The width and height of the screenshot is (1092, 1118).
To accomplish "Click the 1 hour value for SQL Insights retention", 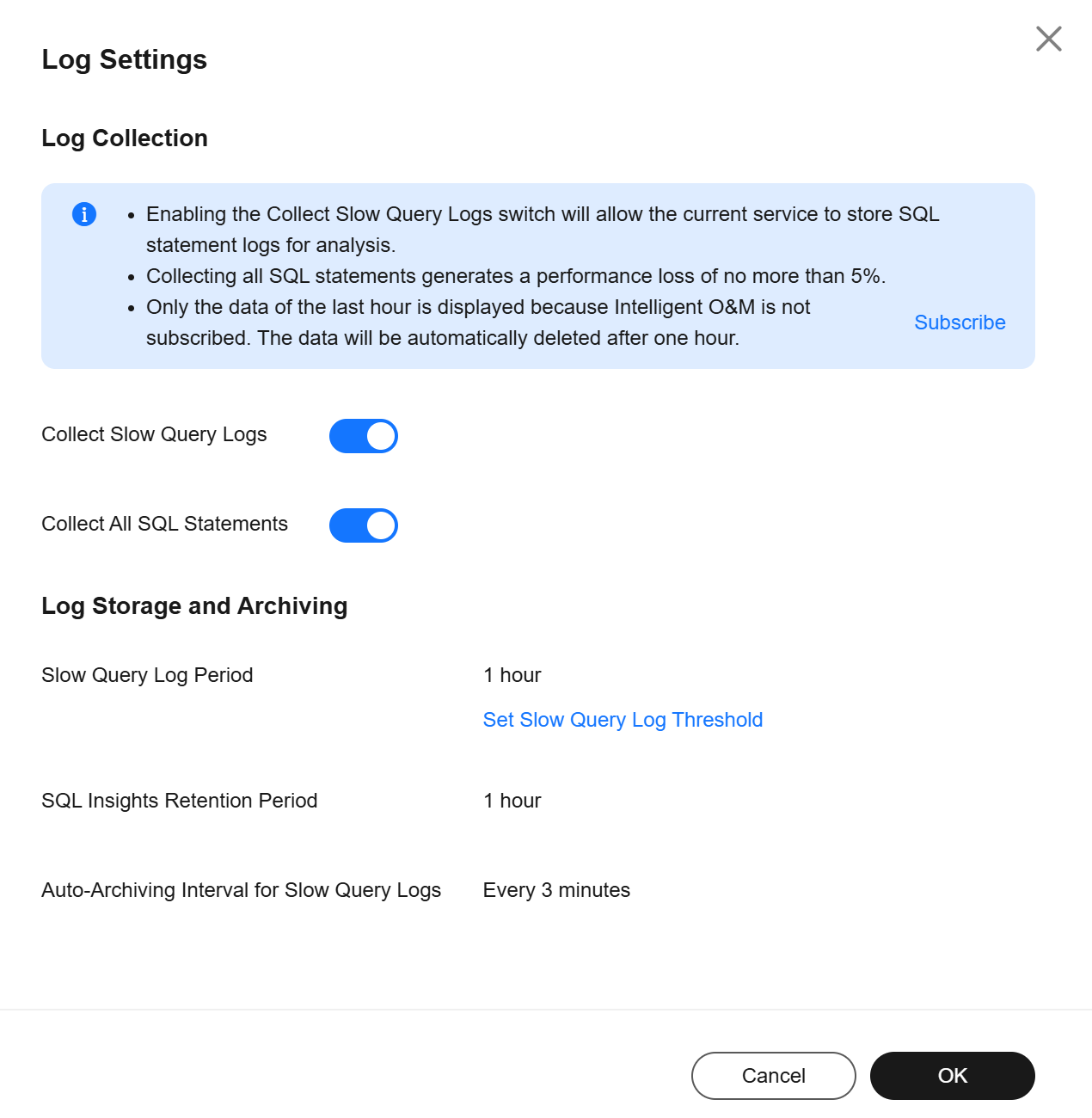I will (512, 801).
